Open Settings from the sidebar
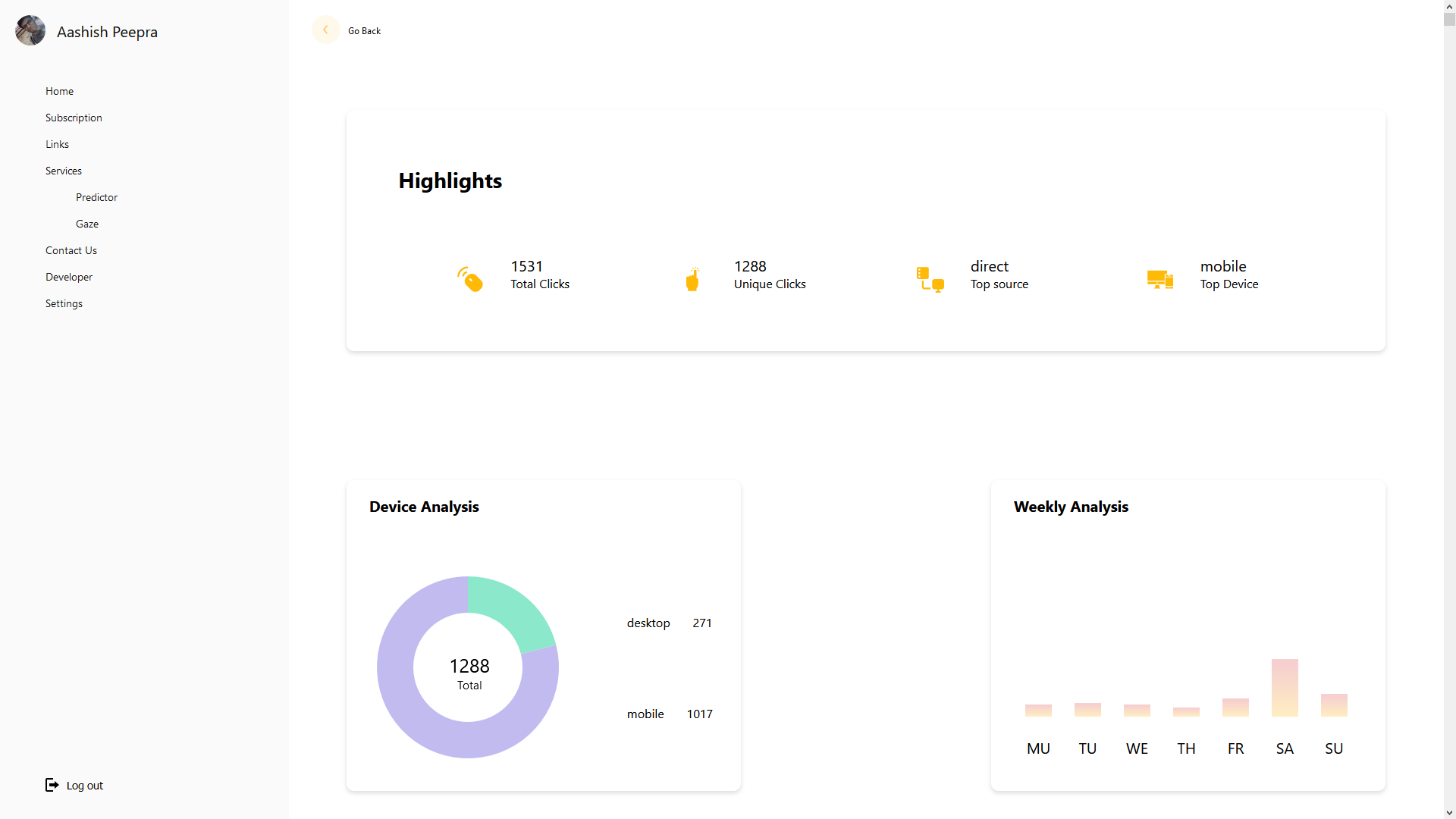The height and width of the screenshot is (819, 1456). pyautogui.click(x=64, y=303)
